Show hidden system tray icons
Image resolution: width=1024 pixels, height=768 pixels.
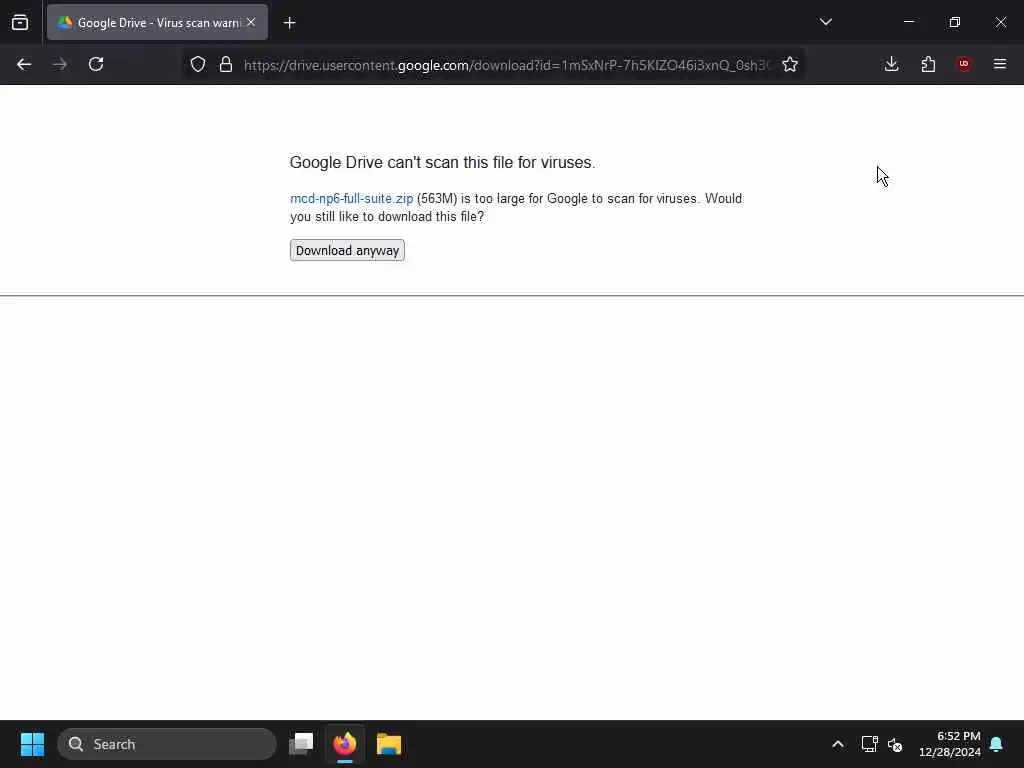point(838,744)
